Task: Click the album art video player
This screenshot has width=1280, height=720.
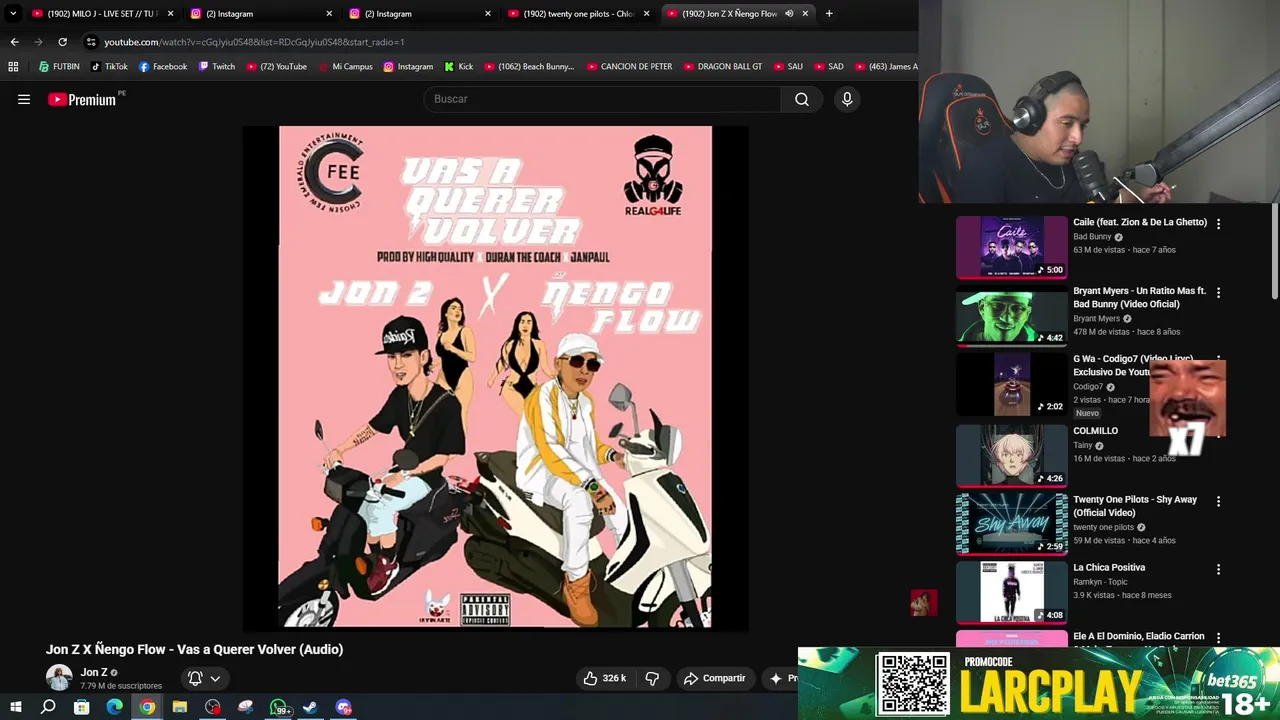Action: [x=495, y=378]
